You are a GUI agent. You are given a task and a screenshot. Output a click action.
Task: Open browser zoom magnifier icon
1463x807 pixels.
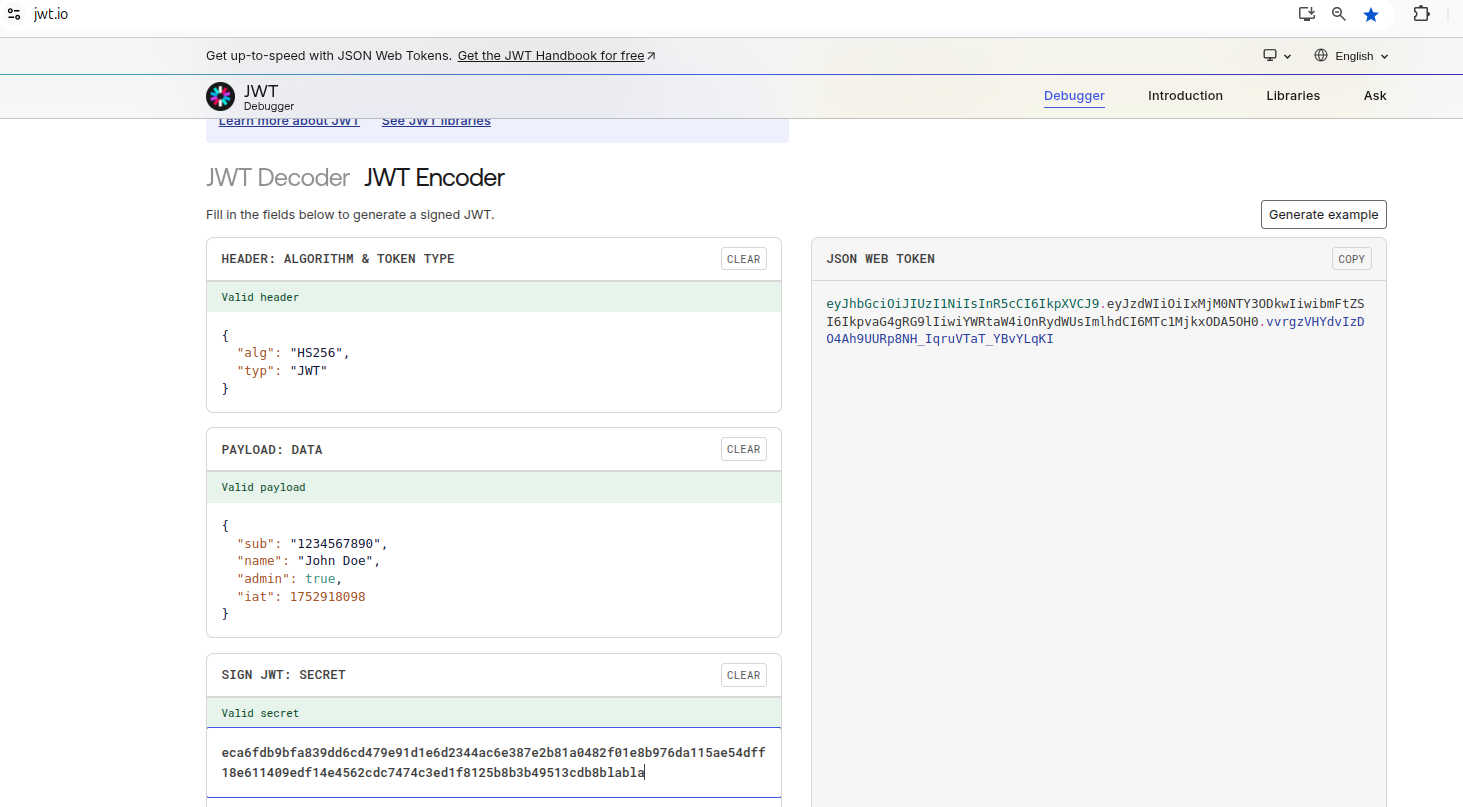coord(1339,14)
